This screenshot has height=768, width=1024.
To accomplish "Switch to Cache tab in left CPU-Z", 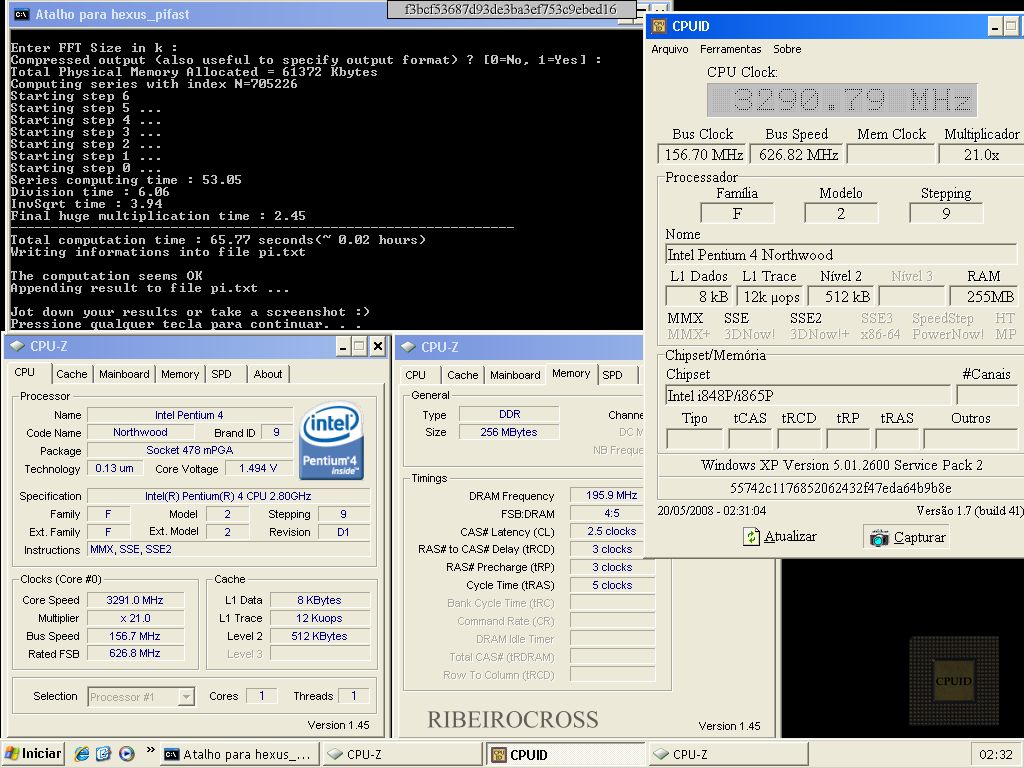I will [71, 374].
